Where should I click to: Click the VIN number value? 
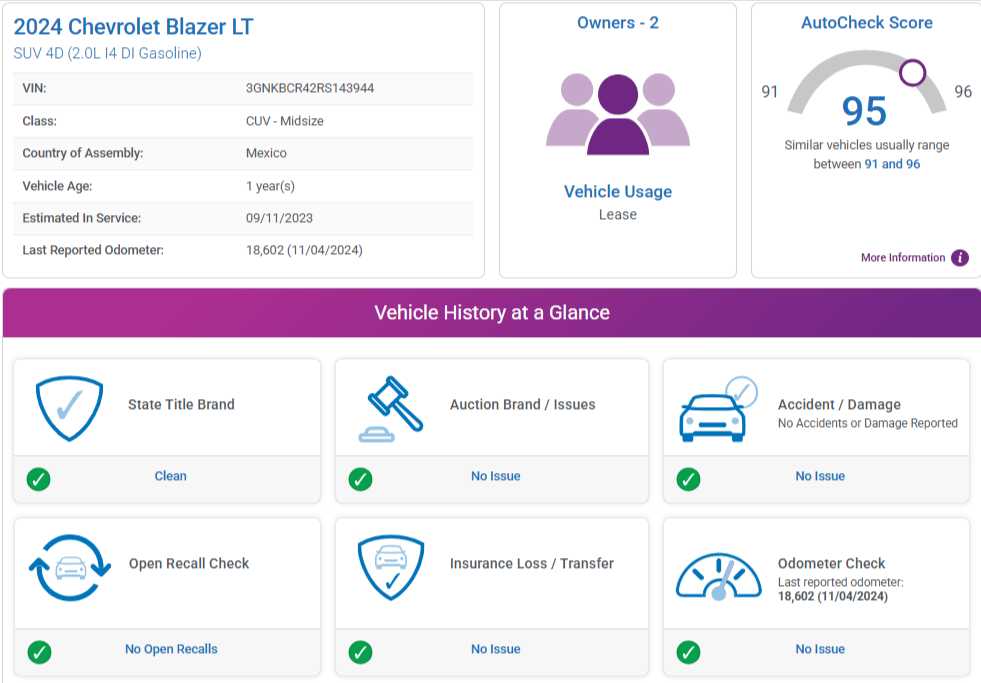coord(310,88)
